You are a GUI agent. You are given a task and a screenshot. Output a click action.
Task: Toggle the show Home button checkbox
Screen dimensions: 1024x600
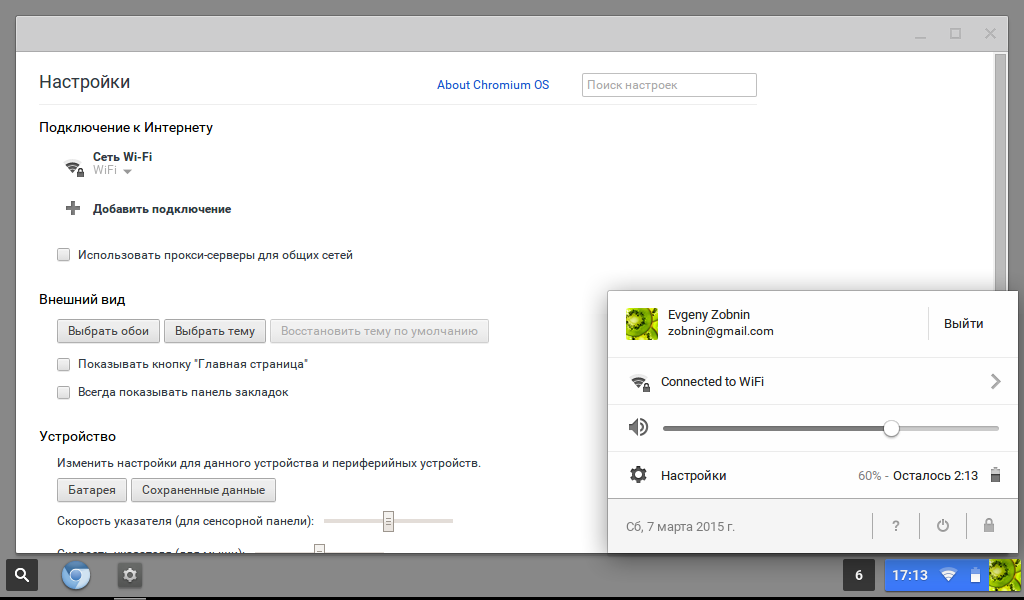click(x=64, y=364)
